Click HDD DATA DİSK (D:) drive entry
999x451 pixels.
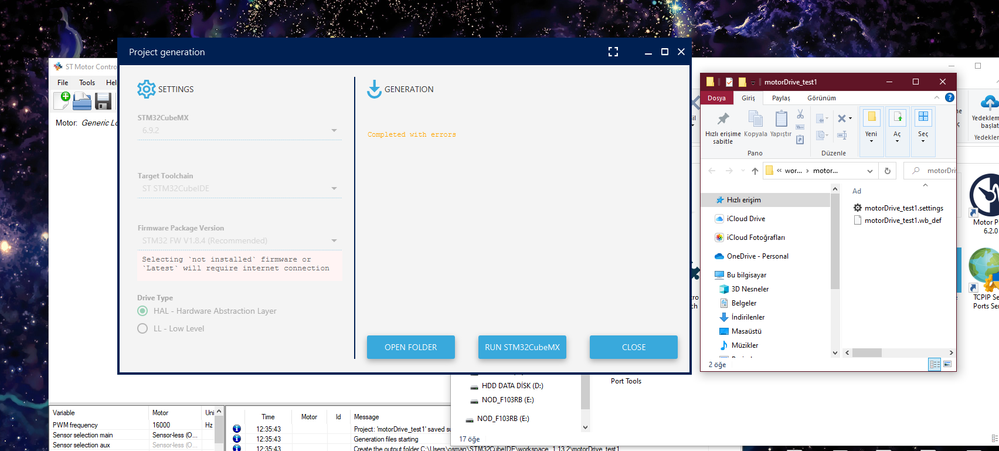coord(507,386)
